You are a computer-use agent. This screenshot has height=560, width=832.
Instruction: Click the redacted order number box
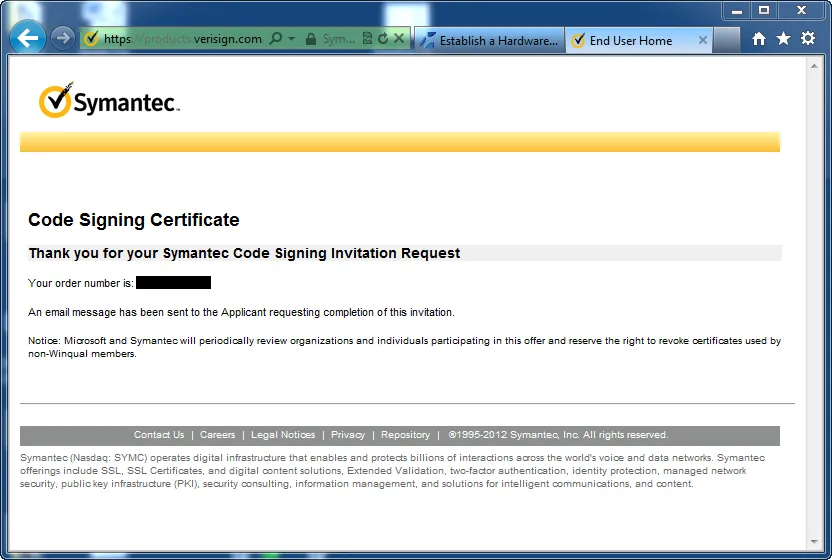[x=174, y=282]
